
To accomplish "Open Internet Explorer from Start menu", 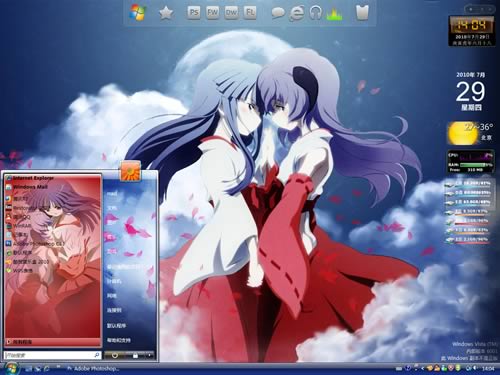I will click(30, 178).
